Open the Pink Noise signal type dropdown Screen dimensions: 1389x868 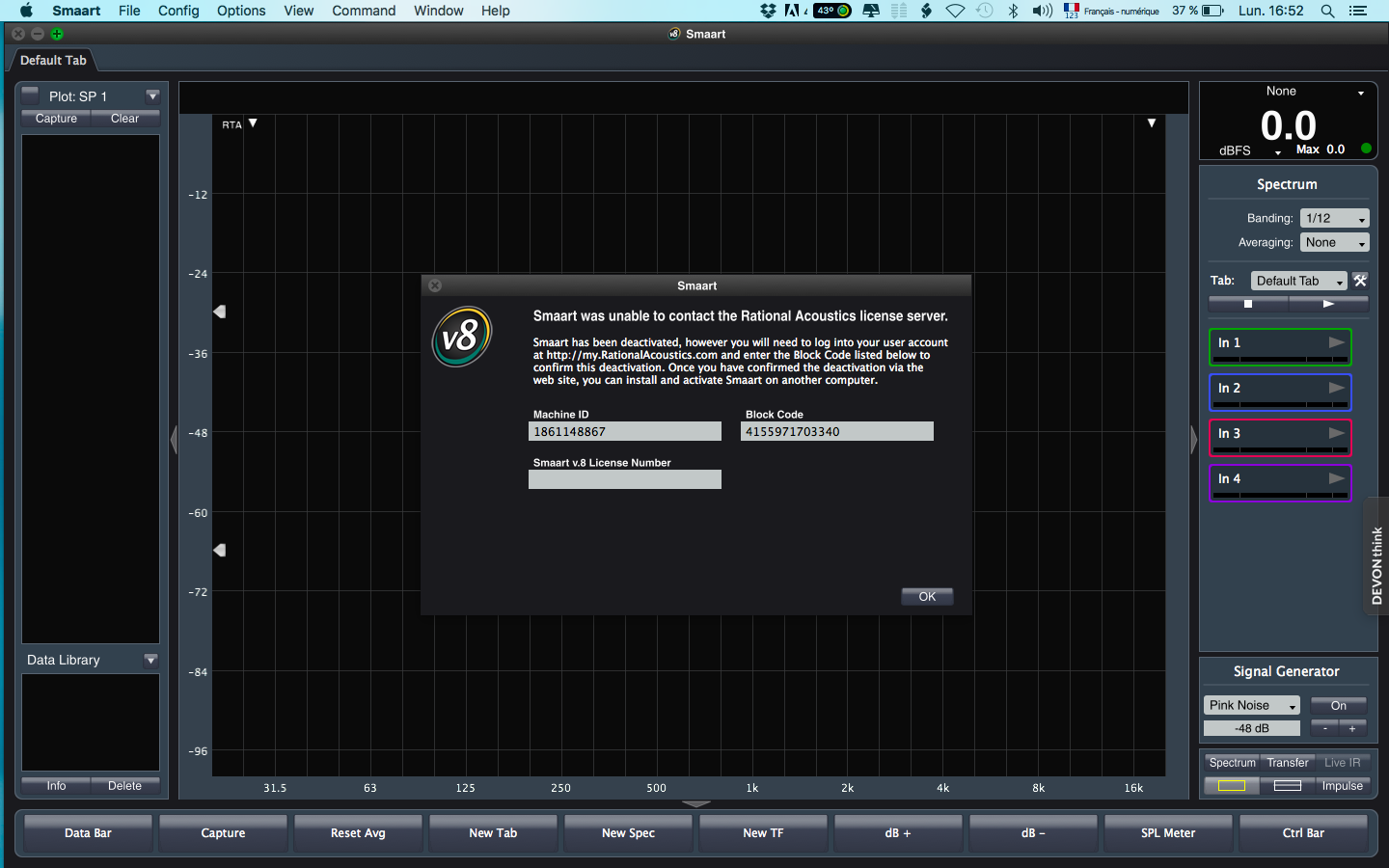pyautogui.click(x=1251, y=705)
